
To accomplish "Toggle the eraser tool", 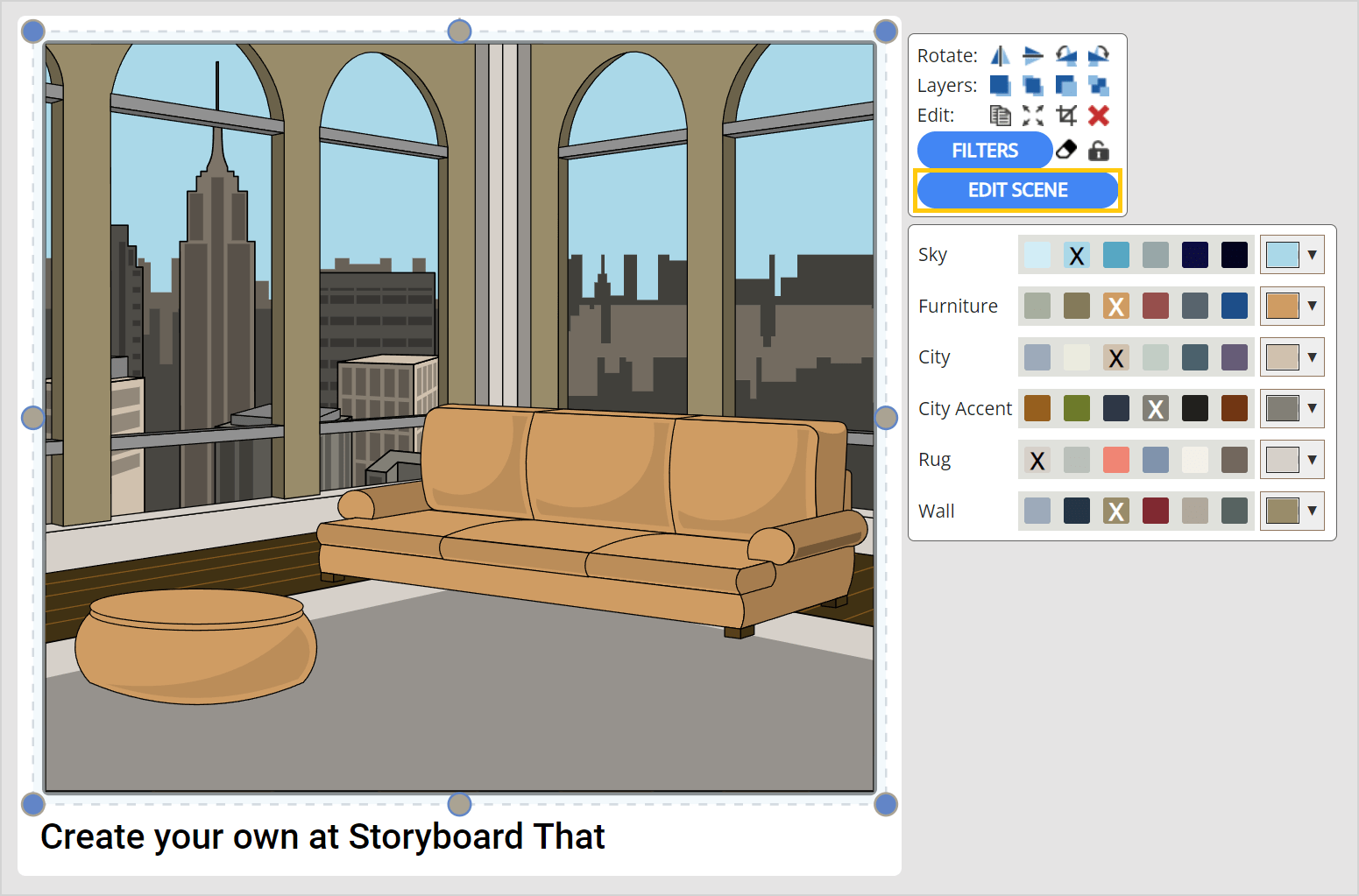I will pos(1065,150).
